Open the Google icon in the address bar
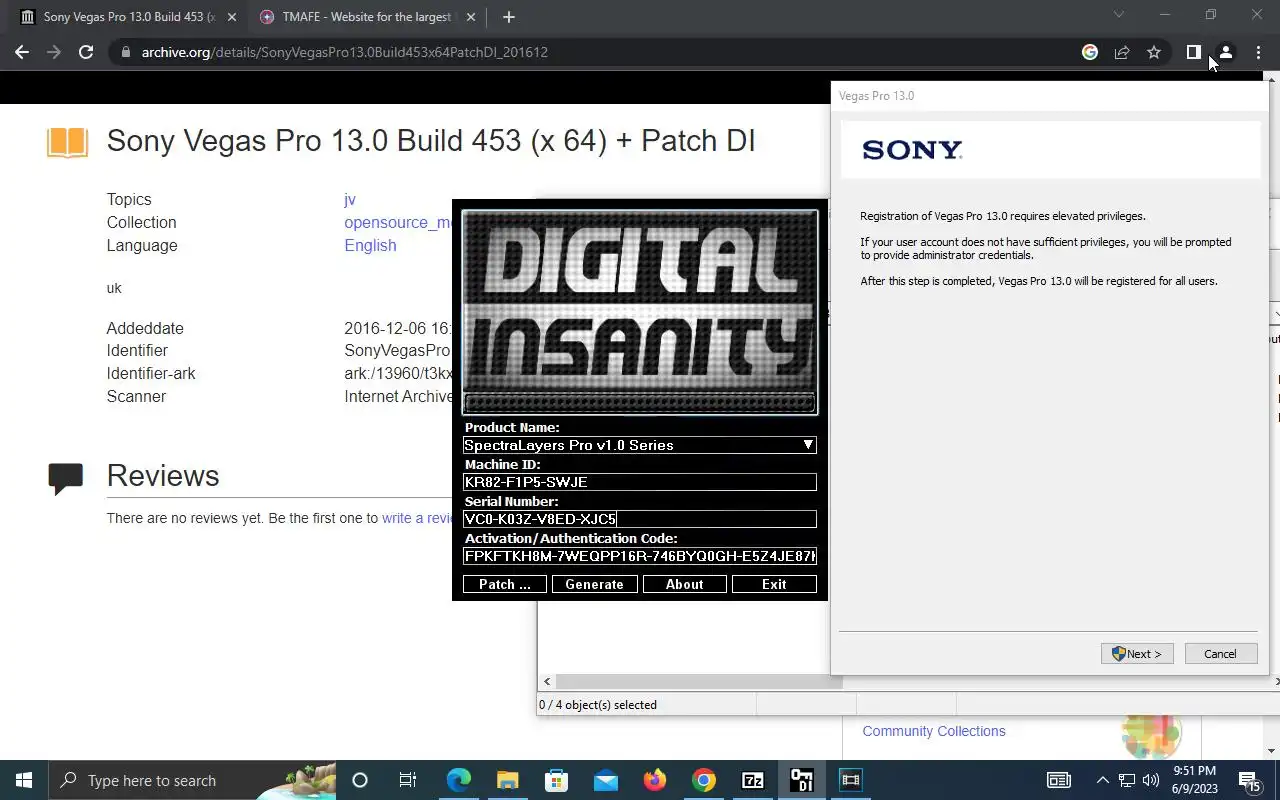 1090,52
